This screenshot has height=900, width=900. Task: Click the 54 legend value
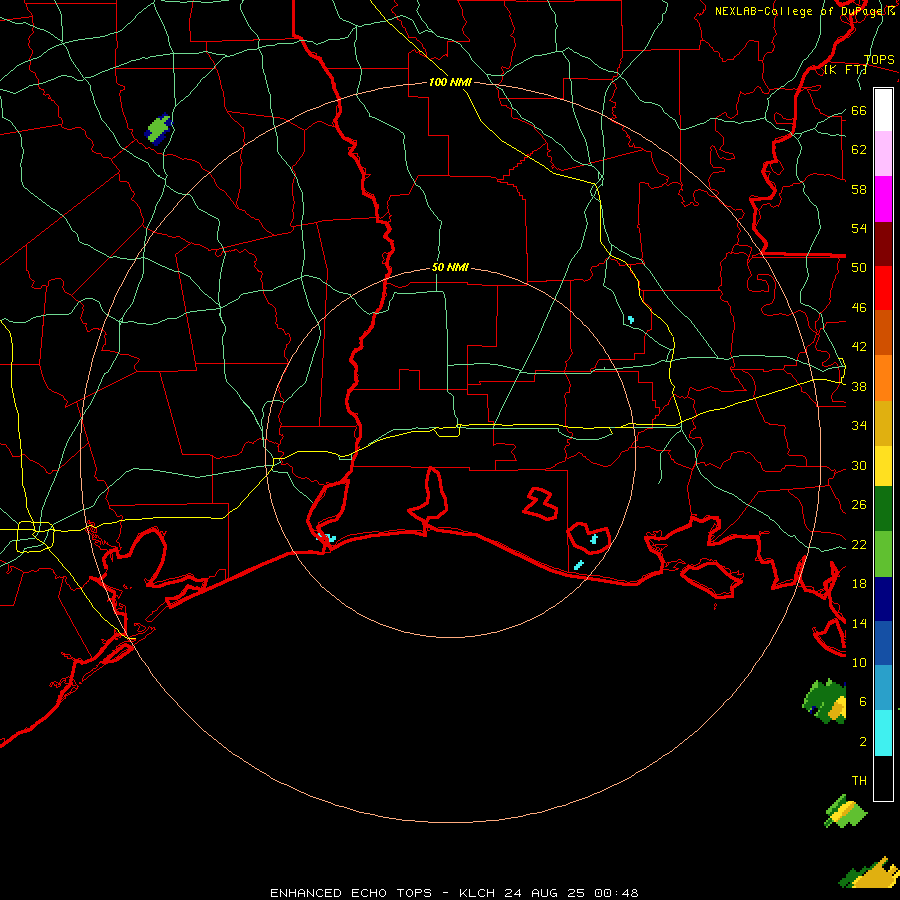pyautogui.click(x=859, y=228)
